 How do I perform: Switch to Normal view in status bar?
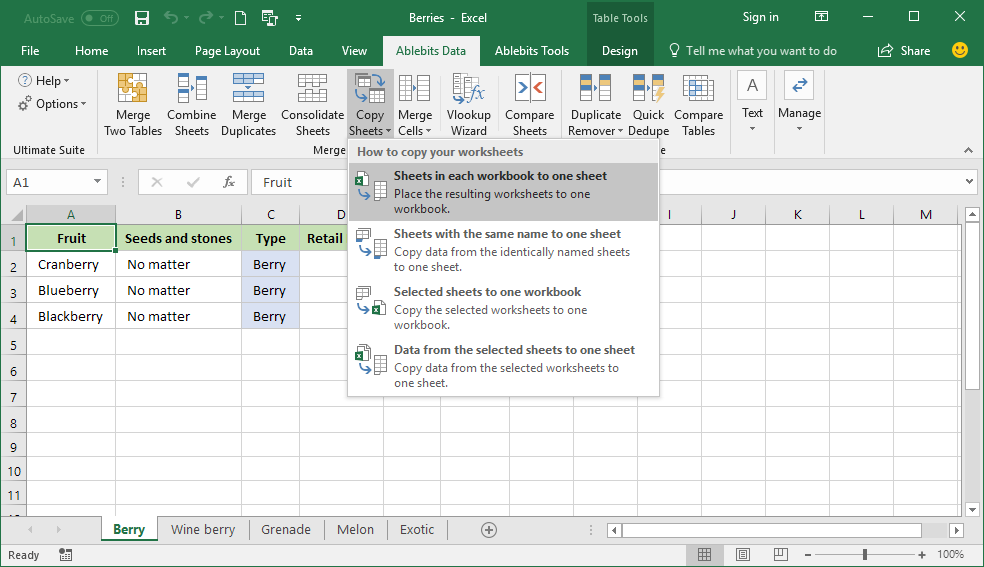(705, 554)
